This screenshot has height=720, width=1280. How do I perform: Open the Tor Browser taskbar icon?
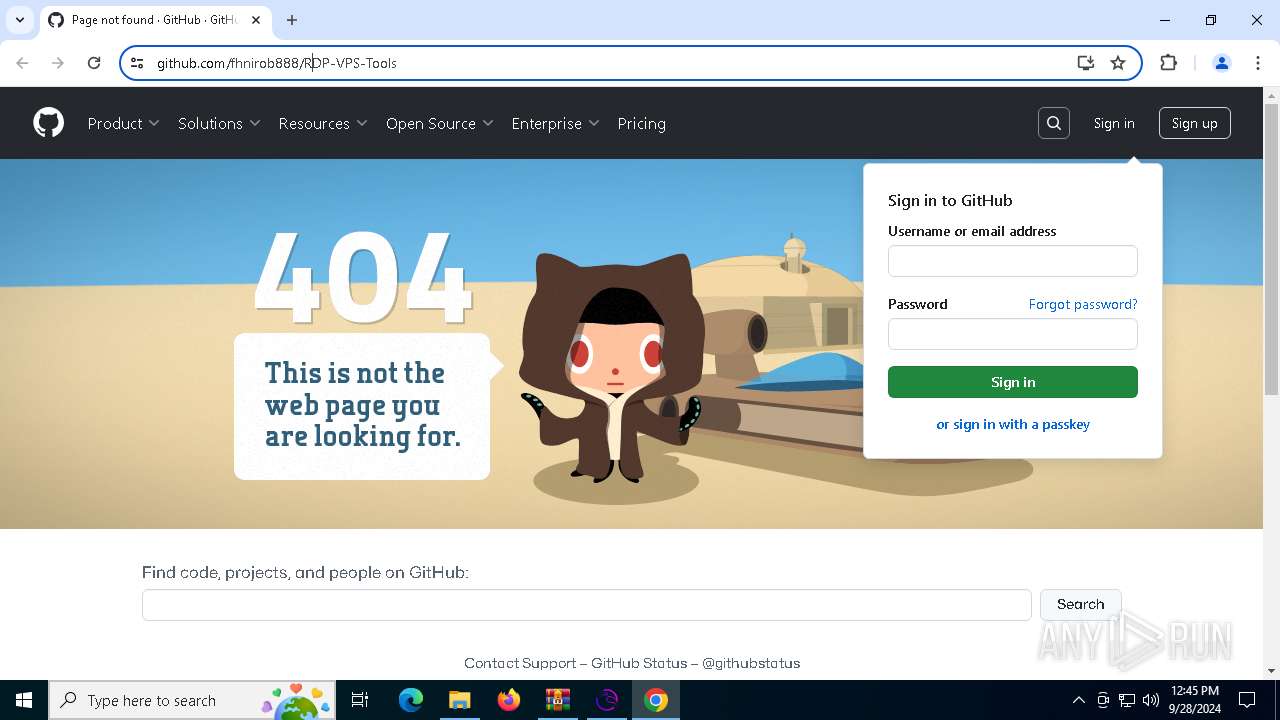click(606, 700)
